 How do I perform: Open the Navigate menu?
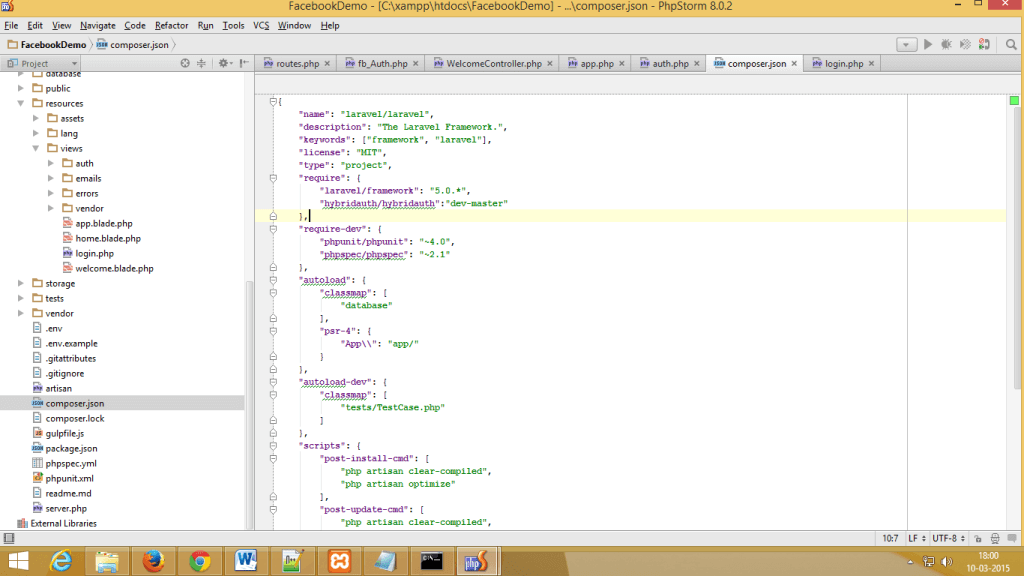tap(97, 25)
